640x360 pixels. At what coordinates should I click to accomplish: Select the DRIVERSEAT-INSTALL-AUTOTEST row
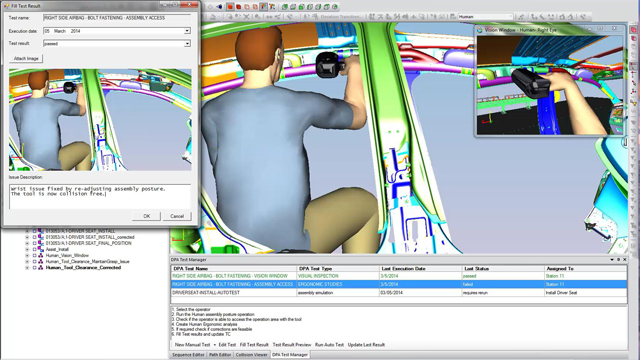(x=399, y=293)
